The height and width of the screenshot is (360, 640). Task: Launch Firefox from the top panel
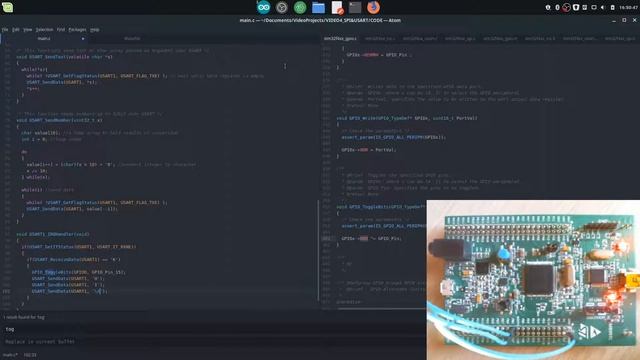tap(373, 7)
